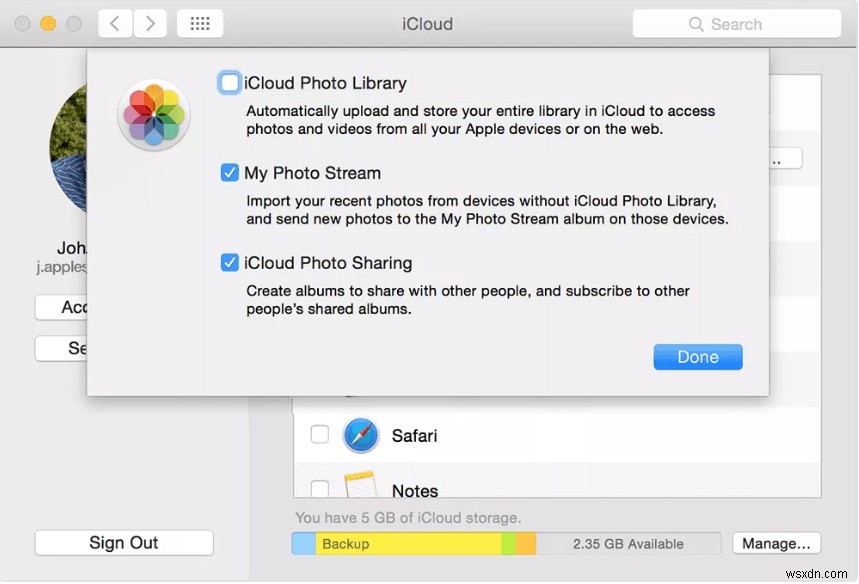Click the Photos app icon in the dialog
The width and height of the screenshot is (859, 584).
coord(153,116)
